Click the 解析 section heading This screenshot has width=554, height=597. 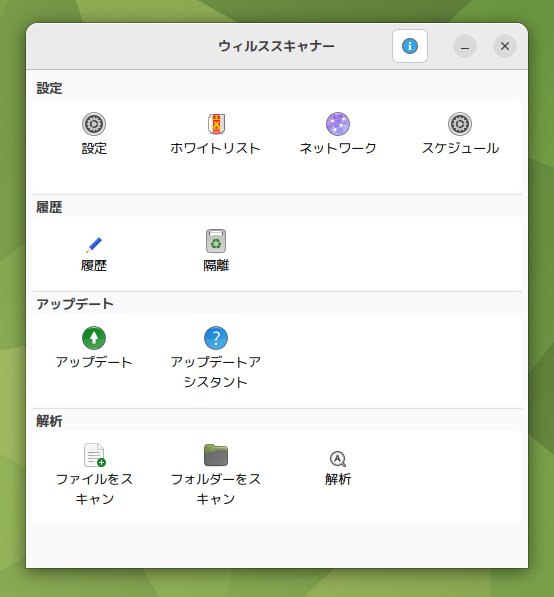49,421
